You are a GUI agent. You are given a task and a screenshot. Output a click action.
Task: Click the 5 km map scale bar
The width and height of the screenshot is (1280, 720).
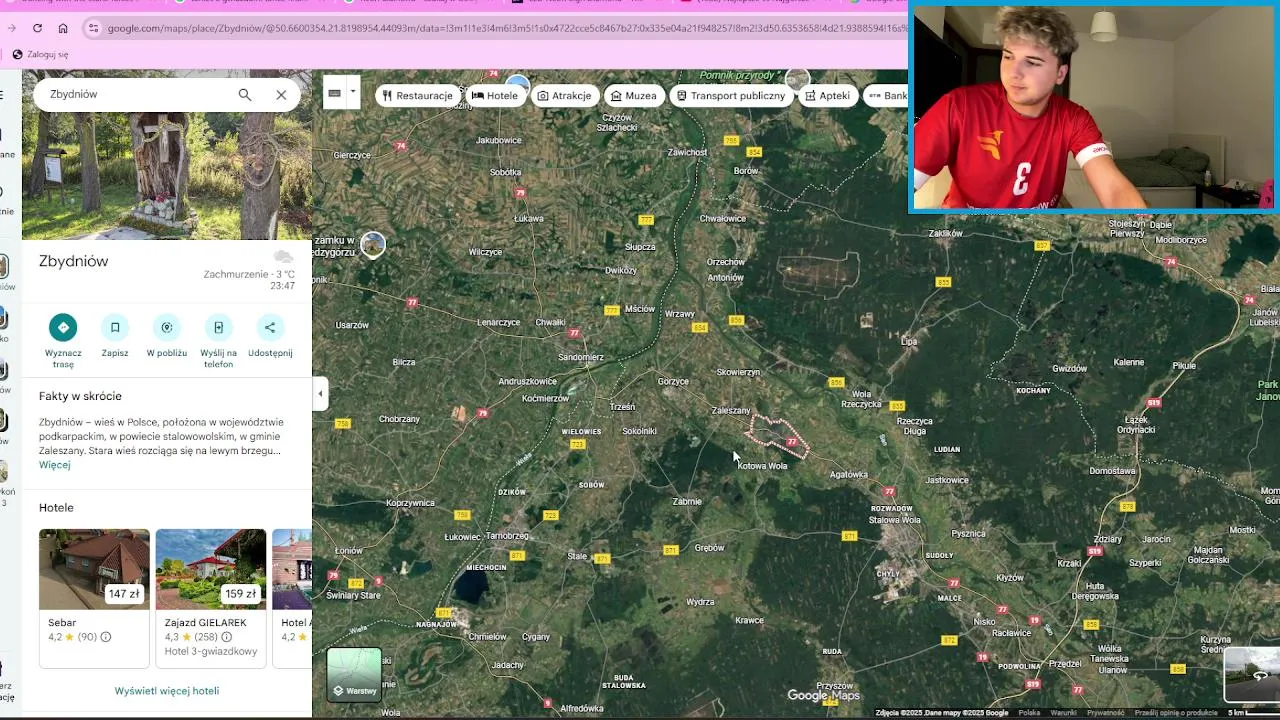pos(1252,713)
